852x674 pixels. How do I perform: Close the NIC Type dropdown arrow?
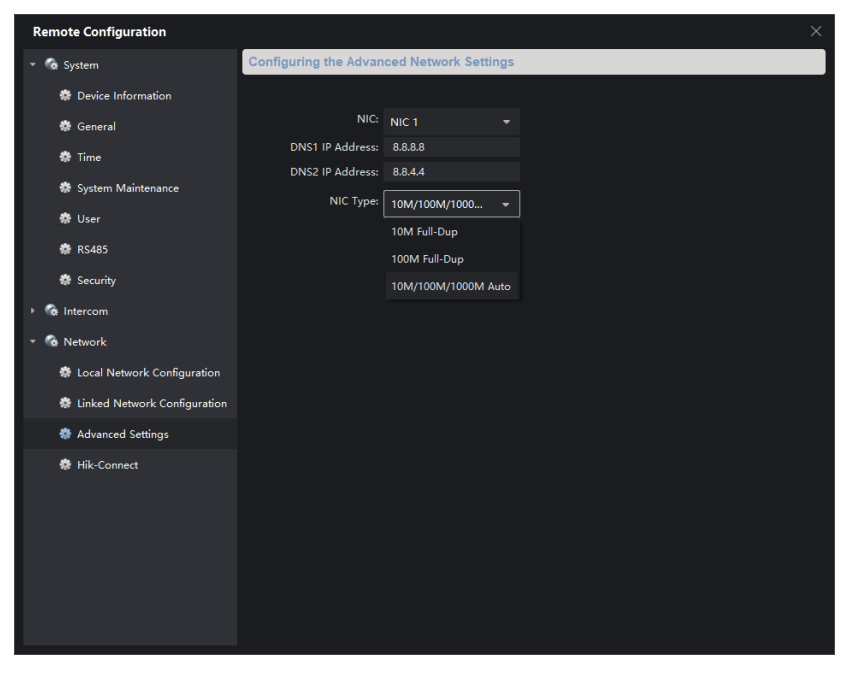click(506, 204)
